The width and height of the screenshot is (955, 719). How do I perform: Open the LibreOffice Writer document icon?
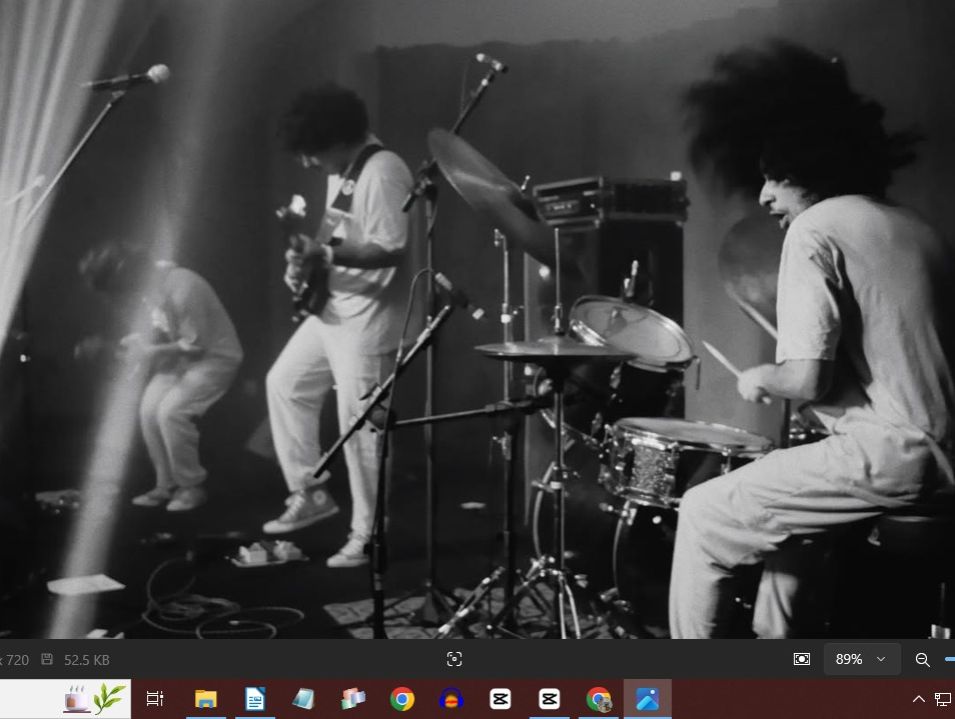(255, 699)
